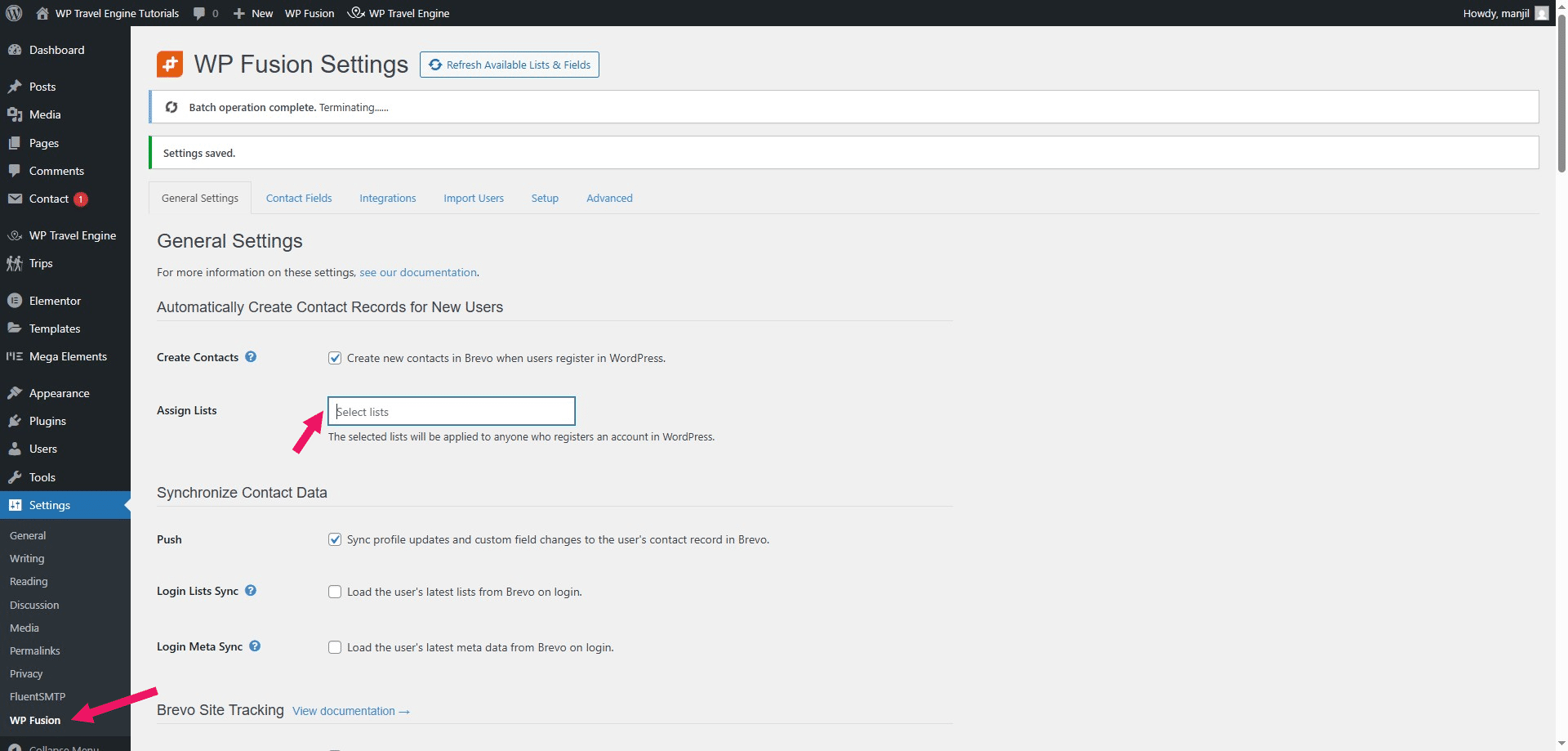The width and height of the screenshot is (1568, 751).
Task: Open the WordPress logo menu
Action: tap(13, 12)
